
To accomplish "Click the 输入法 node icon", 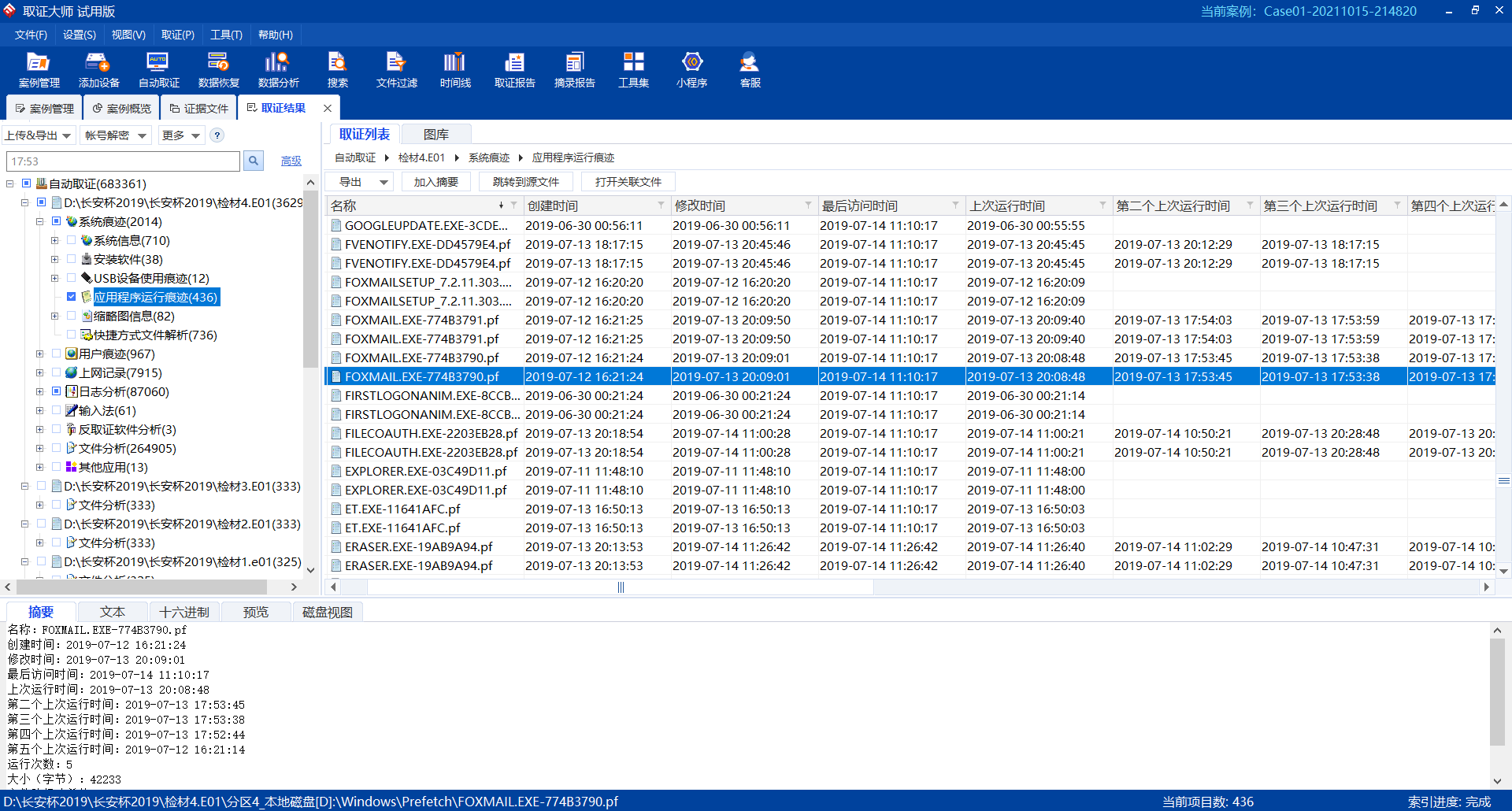I will 72,410.
